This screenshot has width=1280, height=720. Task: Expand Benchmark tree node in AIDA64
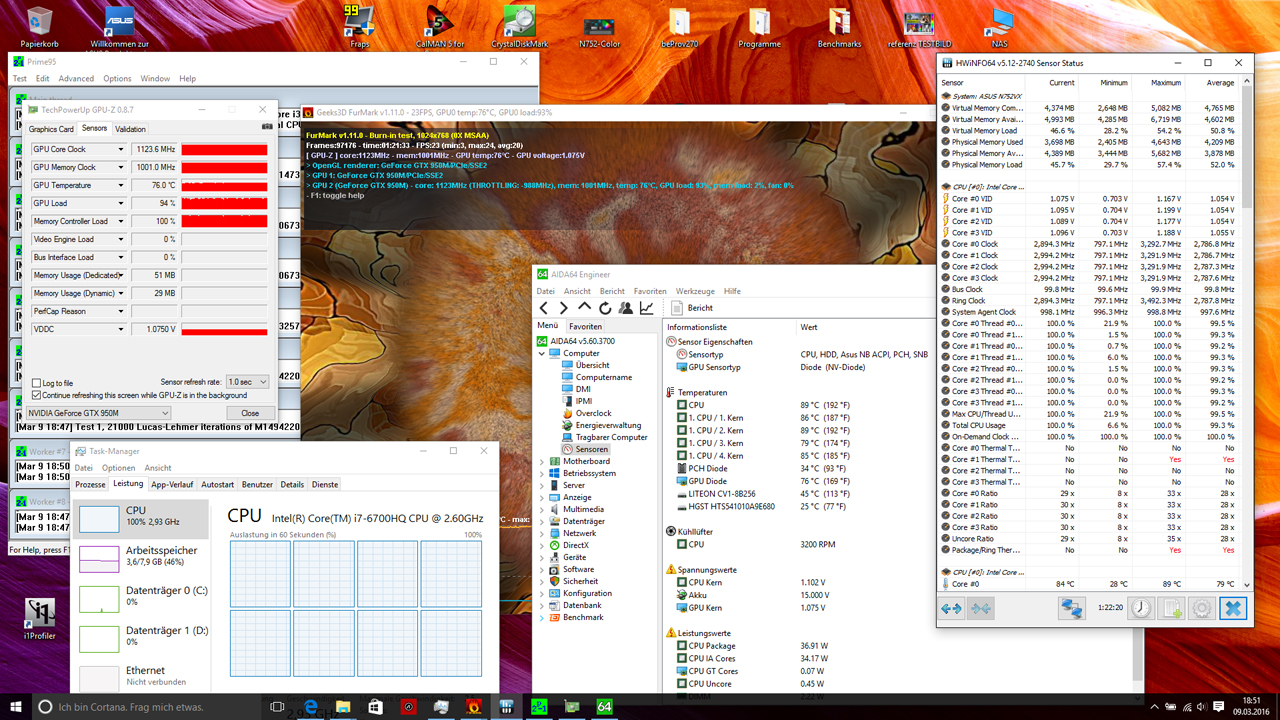click(x=543, y=617)
